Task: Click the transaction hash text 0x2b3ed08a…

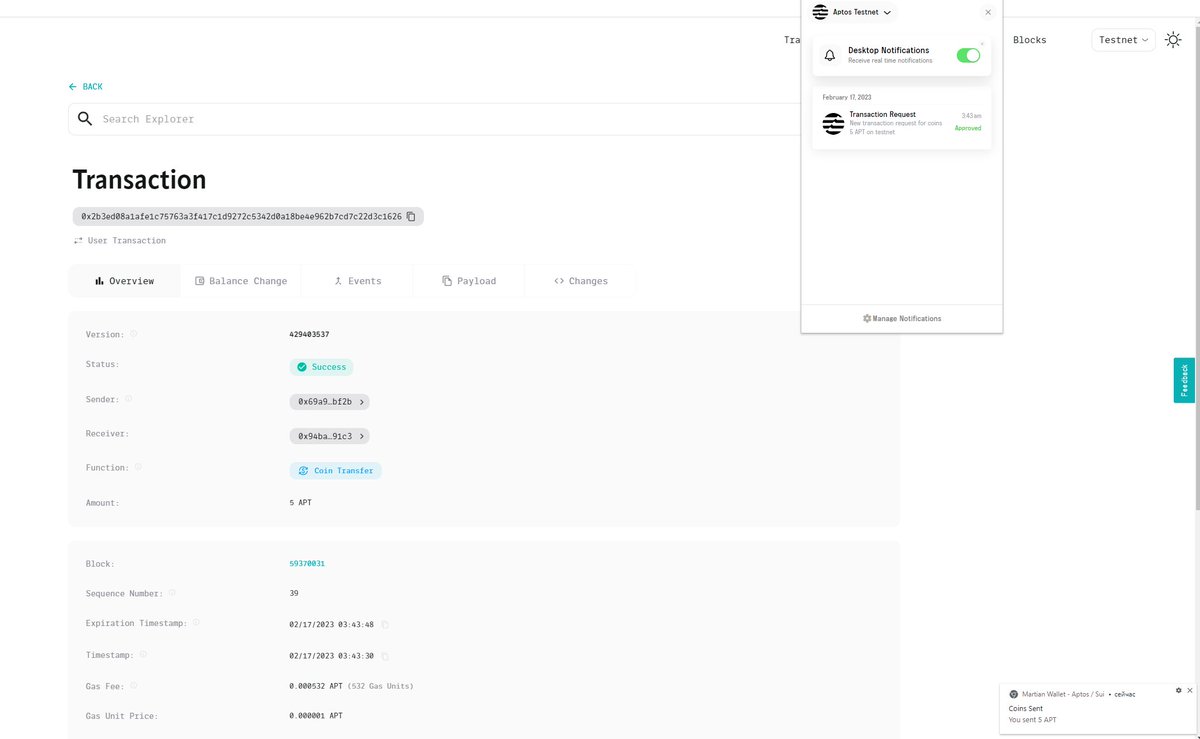Action: click(x=241, y=216)
